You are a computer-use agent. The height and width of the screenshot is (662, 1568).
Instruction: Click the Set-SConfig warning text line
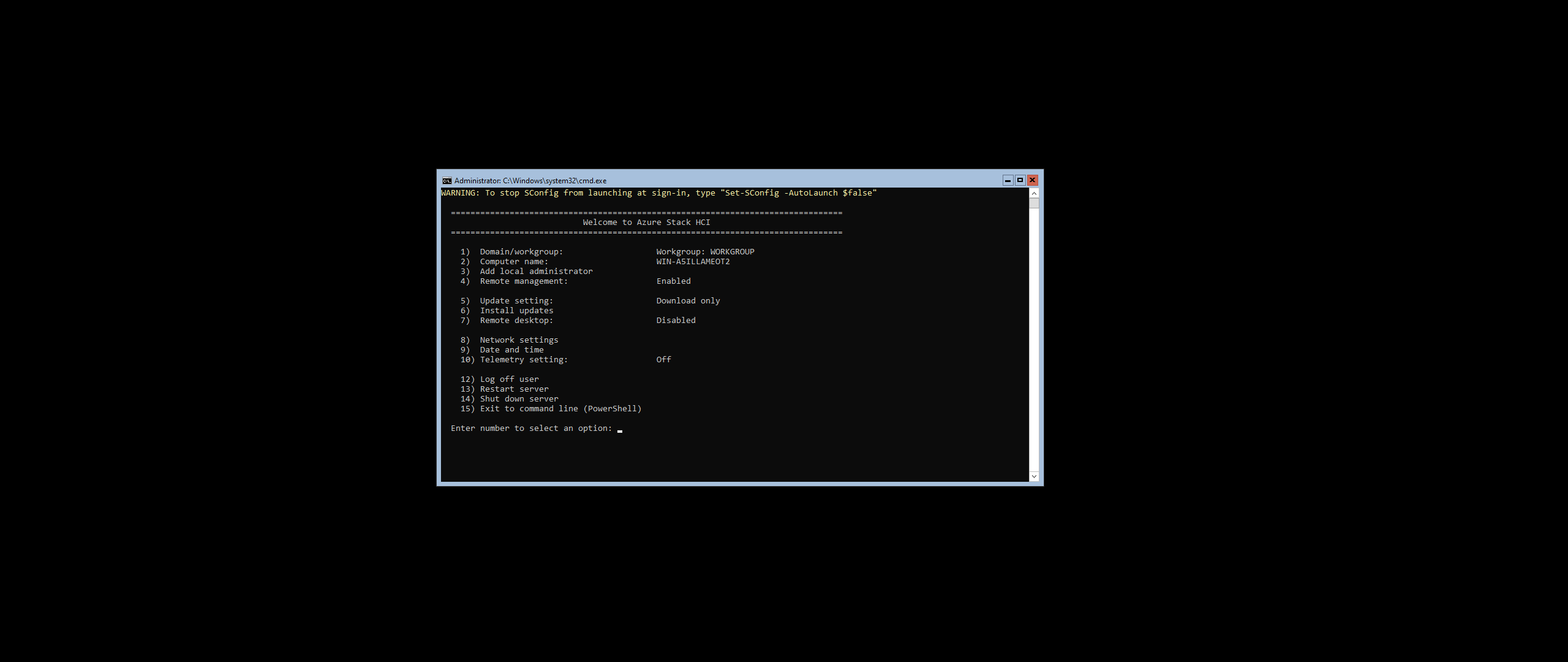658,193
